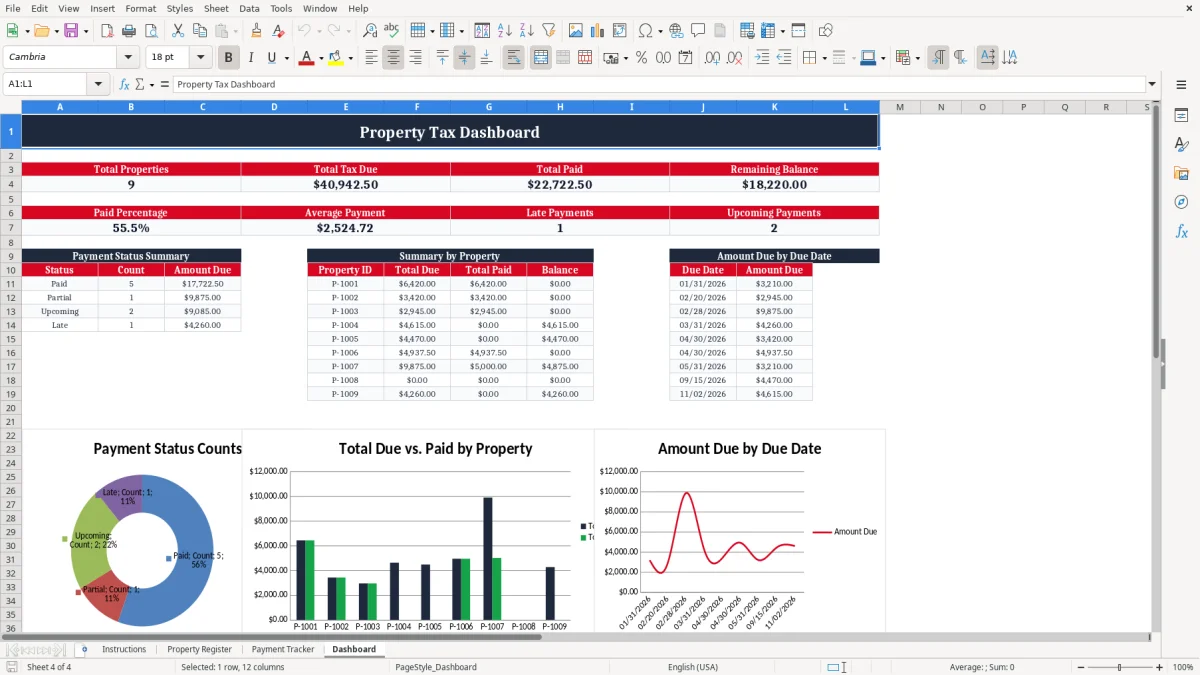The height and width of the screenshot is (675, 1200).
Task: Apply yellow background color swatch
Action: pos(336,58)
